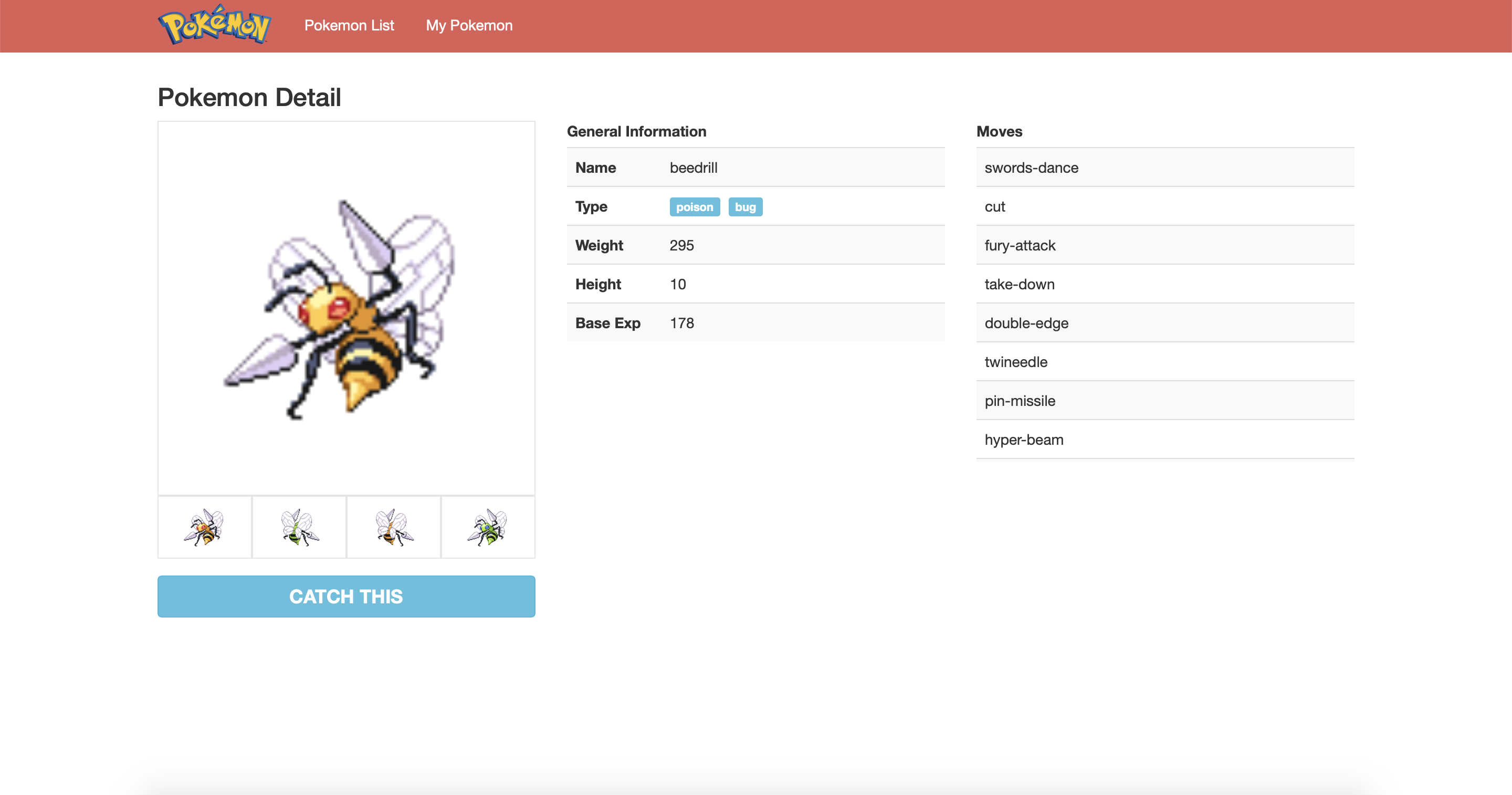
Task: Select the green shiny Beedrill thumbnail
Action: click(488, 527)
